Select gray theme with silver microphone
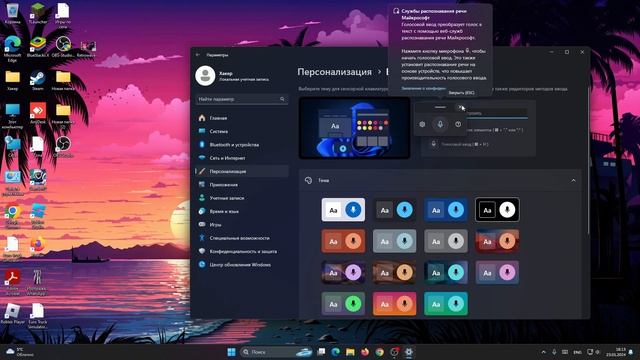The image size is (640, 360). click(x=446, y=241)
